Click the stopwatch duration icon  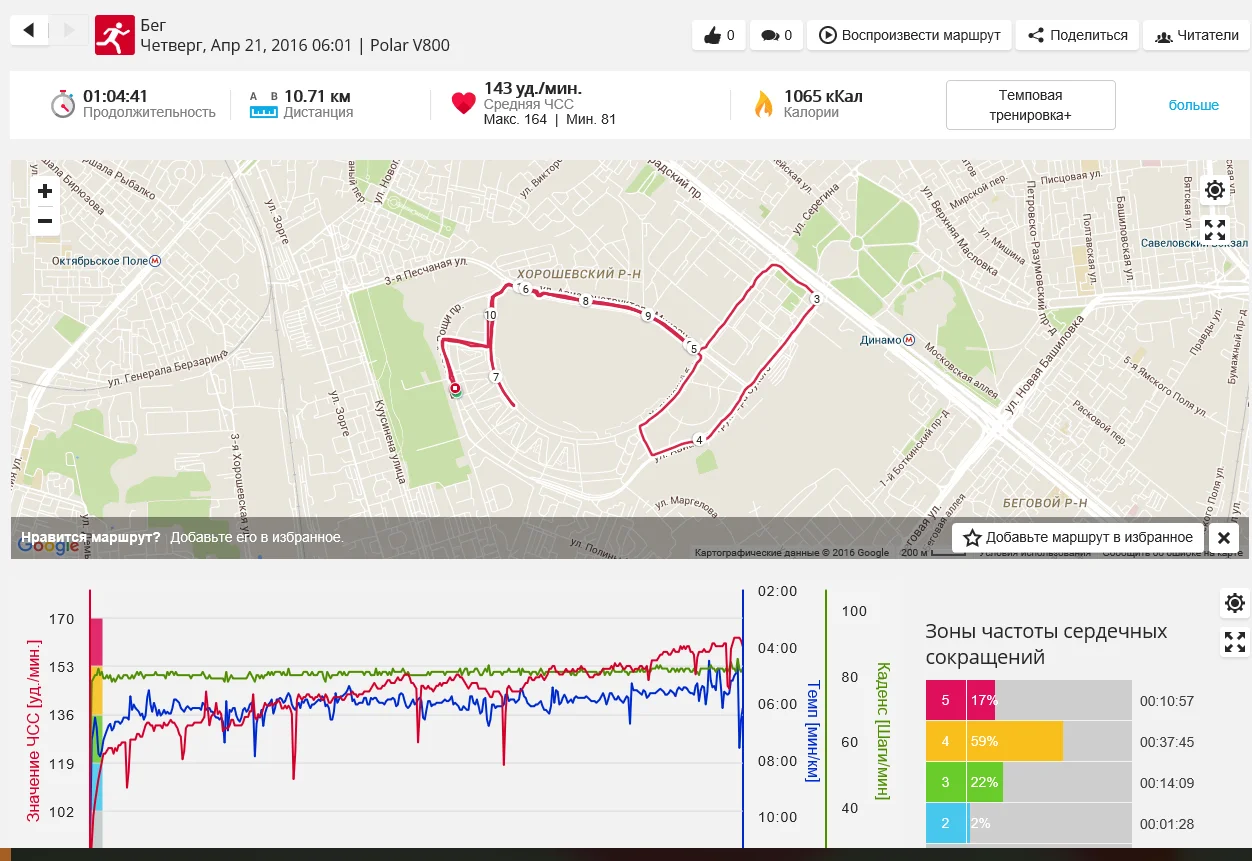coord(63,104)
